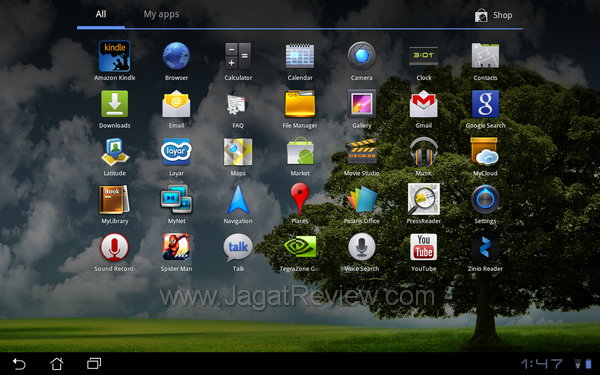Open the Clock app
Viewport: 600px width, 375px height.
tap(424, 56)
